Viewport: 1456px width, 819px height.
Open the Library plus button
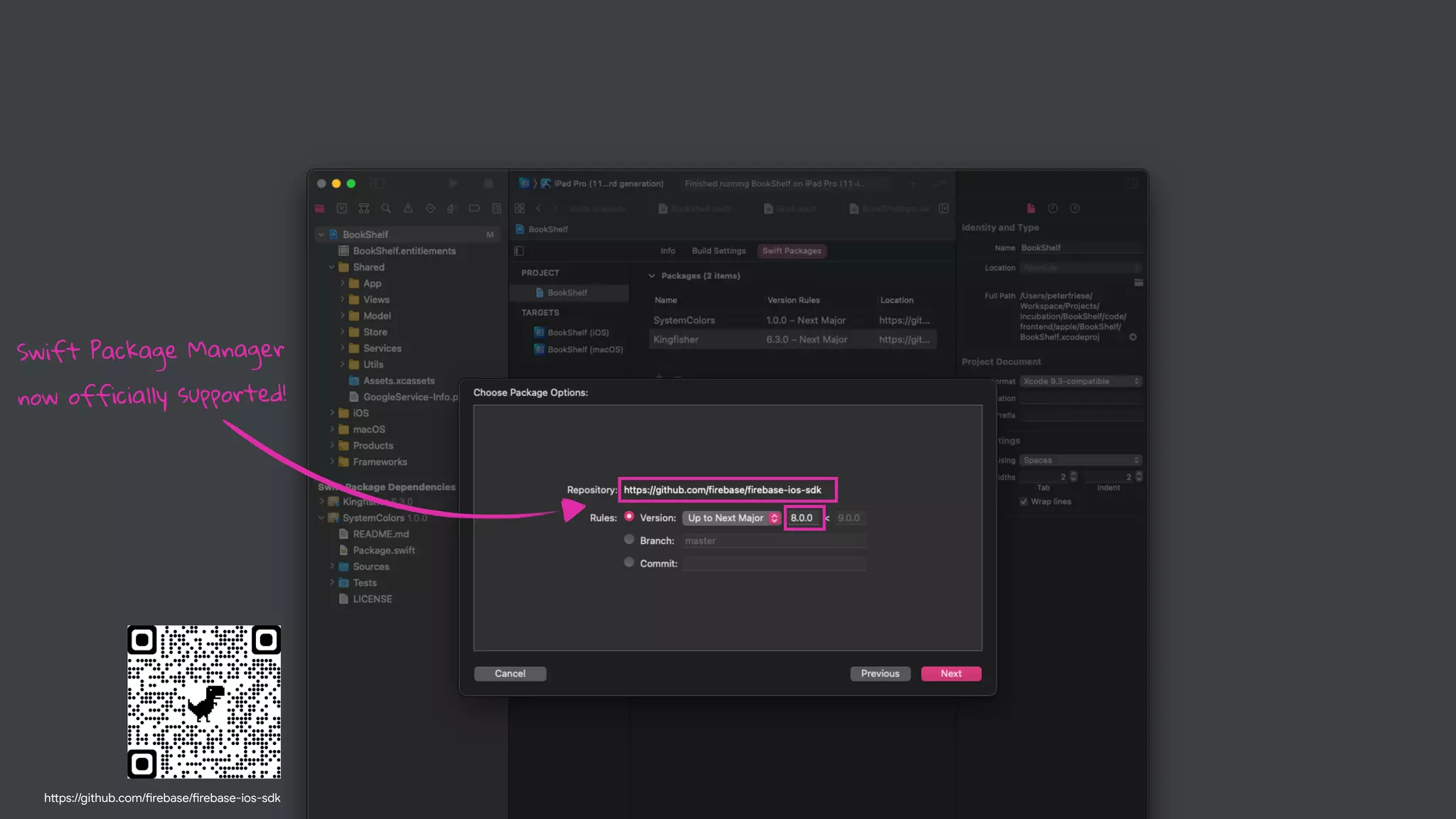pos(914,183)
